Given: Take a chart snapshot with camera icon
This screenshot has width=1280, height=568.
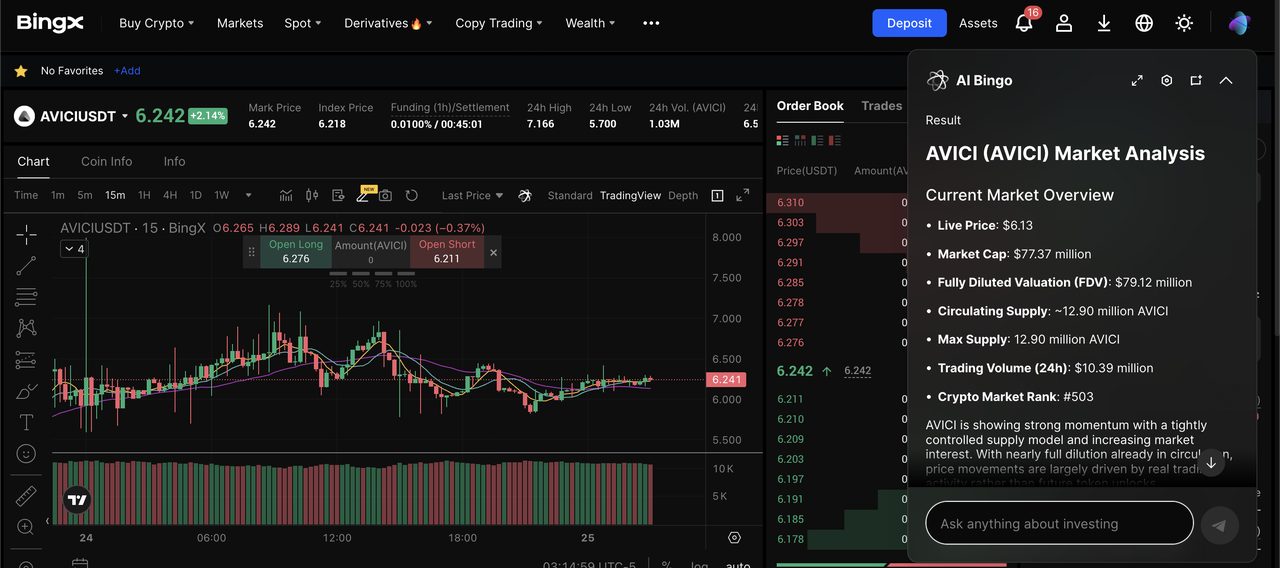Looking at the screenshot, I should point(385,195).
